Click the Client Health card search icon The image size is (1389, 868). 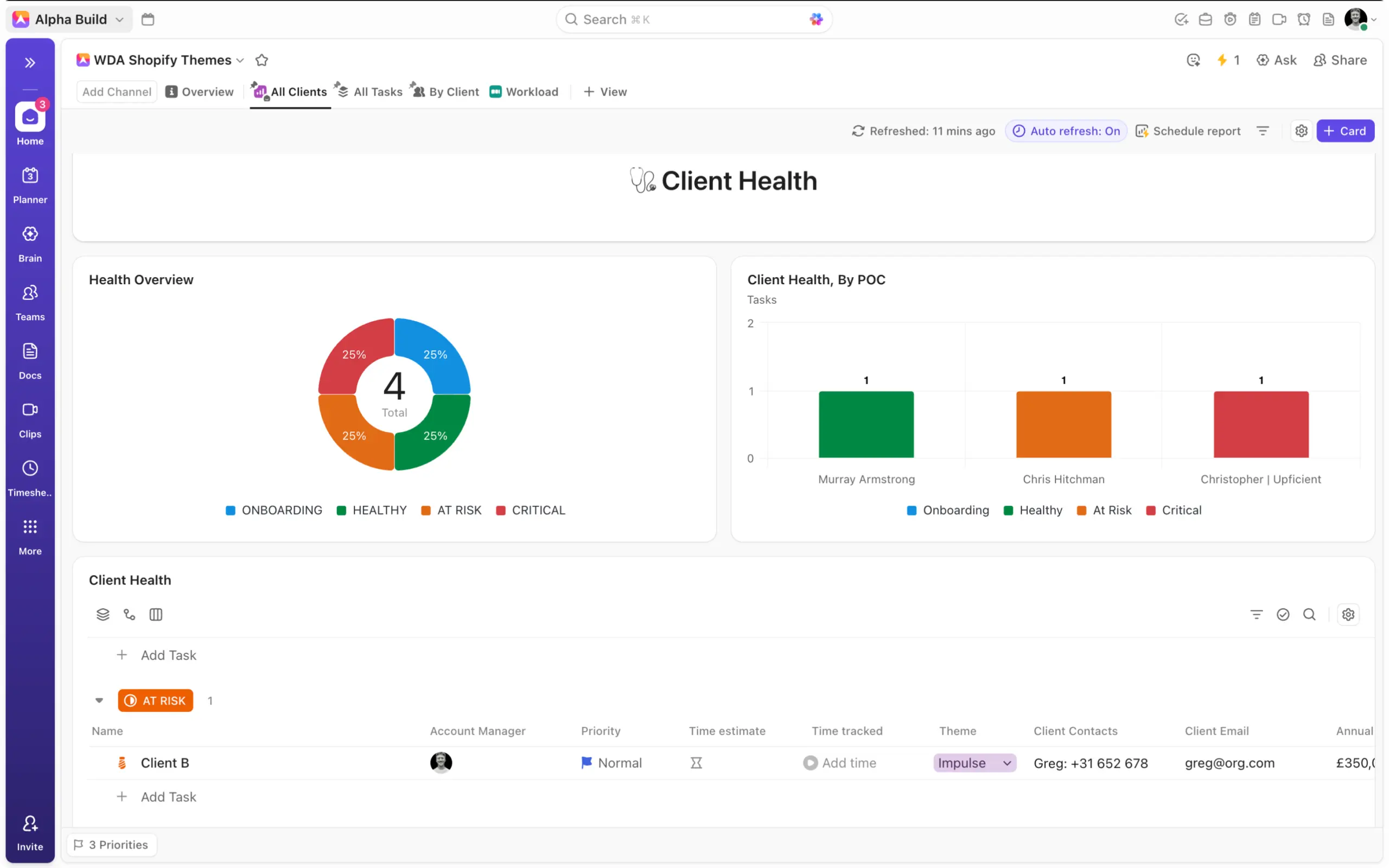coord(1309,615)
